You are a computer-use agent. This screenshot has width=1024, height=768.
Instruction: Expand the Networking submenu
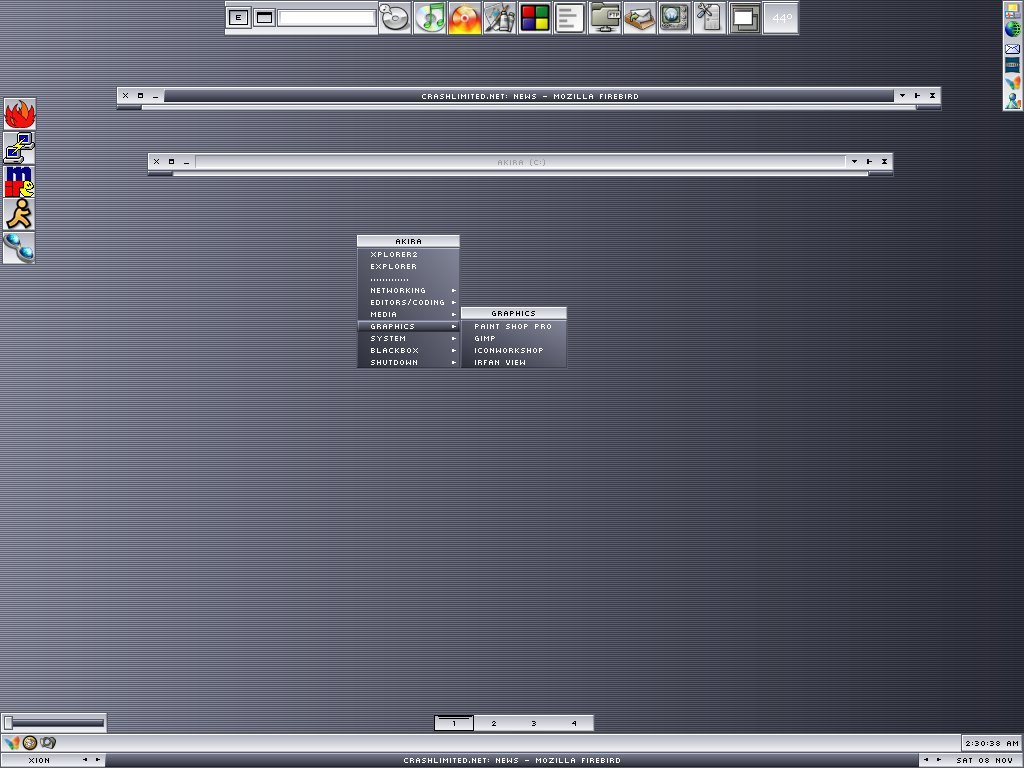(408, 290)
